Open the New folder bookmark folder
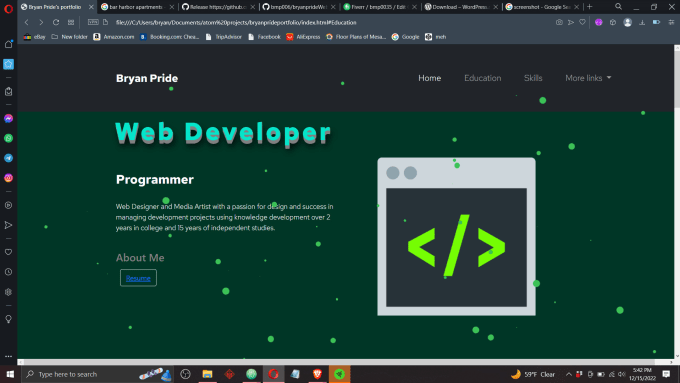 [x=69, y=37]
